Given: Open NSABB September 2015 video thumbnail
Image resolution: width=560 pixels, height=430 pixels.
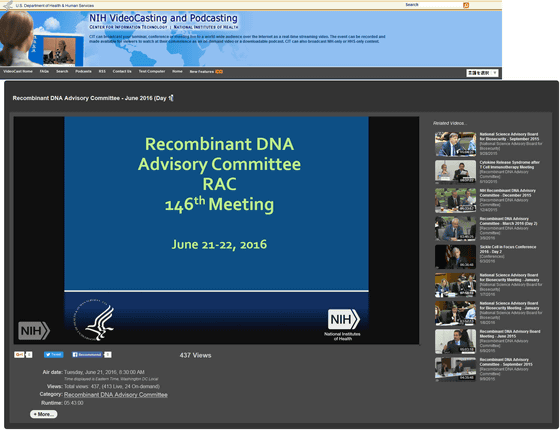Looking at the screenshot, I should [x=455, y=144].
